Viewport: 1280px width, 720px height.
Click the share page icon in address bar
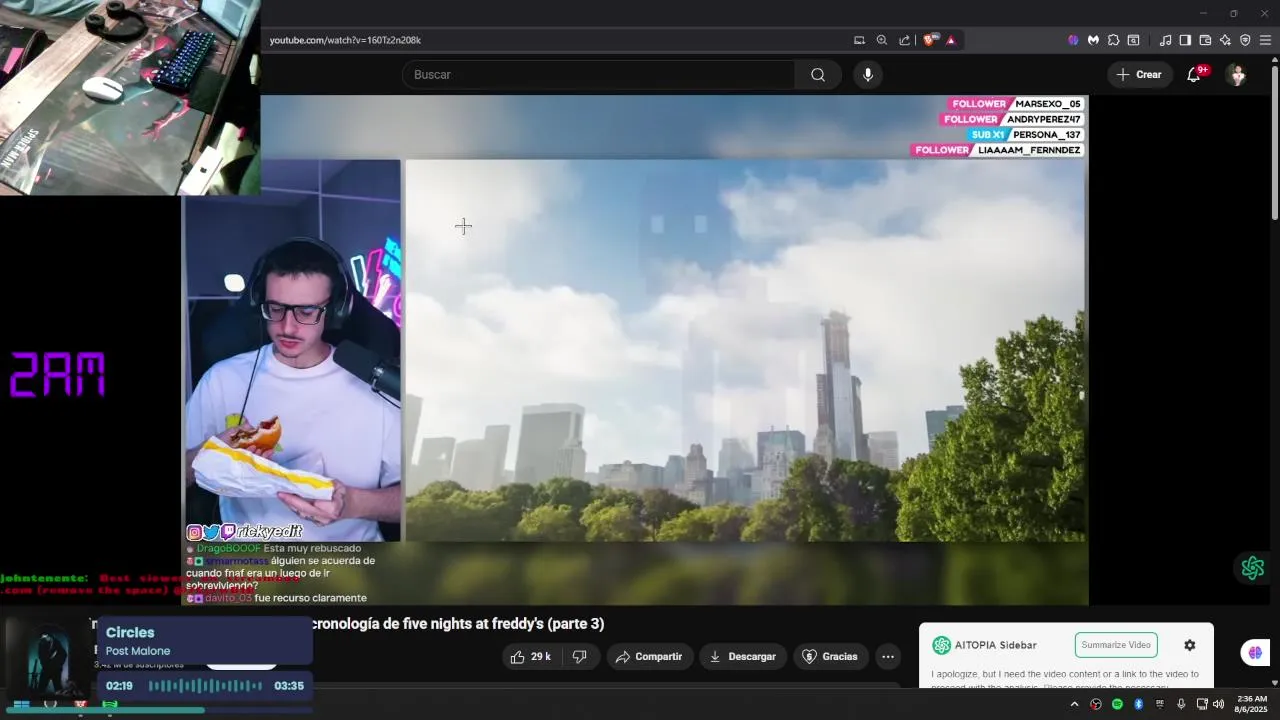tap(905, 40)
